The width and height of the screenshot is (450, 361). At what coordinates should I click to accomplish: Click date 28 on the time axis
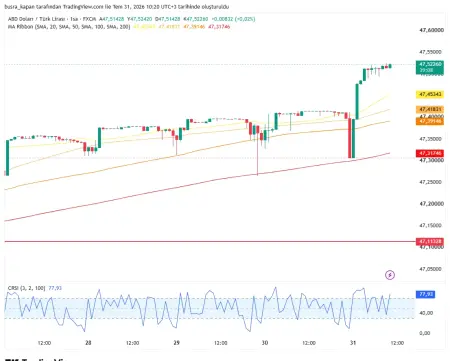coord(88,343)
